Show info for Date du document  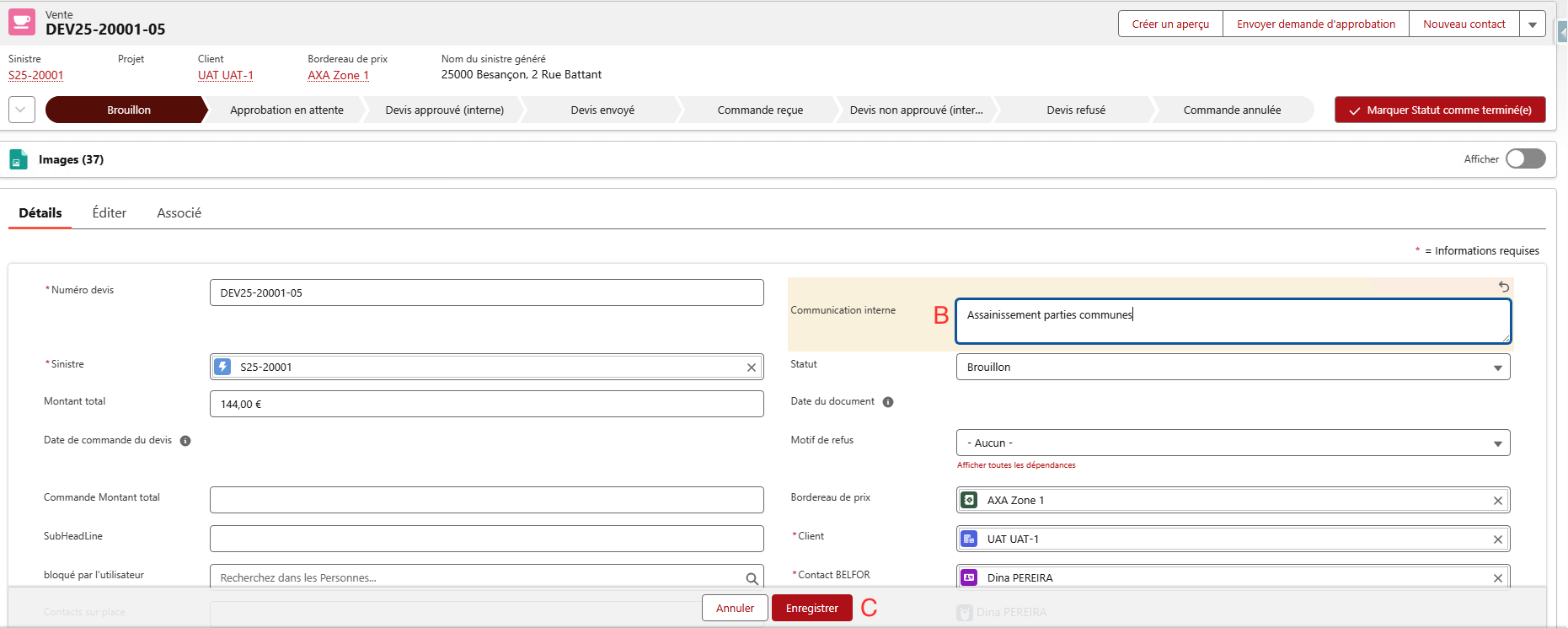click(x=888, y=402)
